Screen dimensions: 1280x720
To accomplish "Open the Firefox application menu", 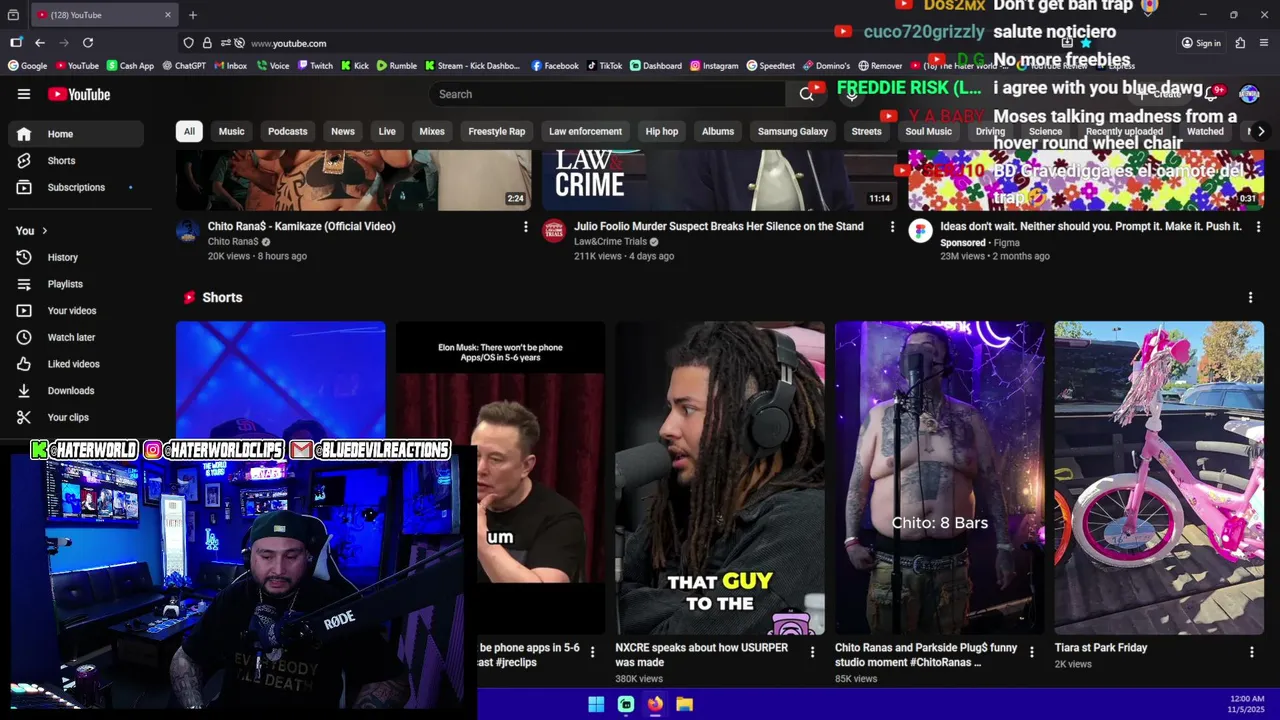I will pos(1264,43).
